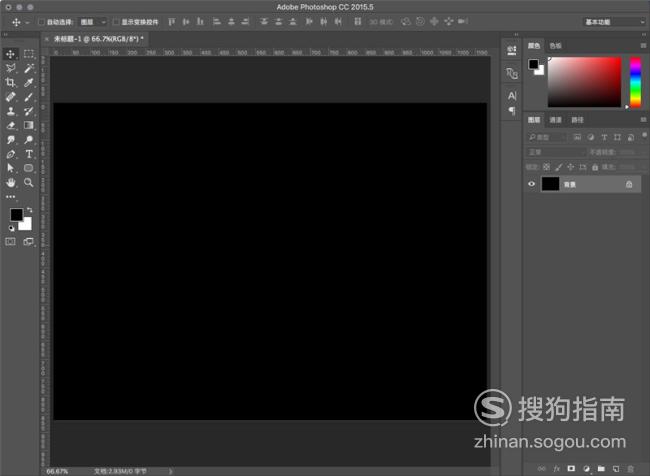Open the workspace switcher dropdown
650x476 pixels.
[615, 22]
